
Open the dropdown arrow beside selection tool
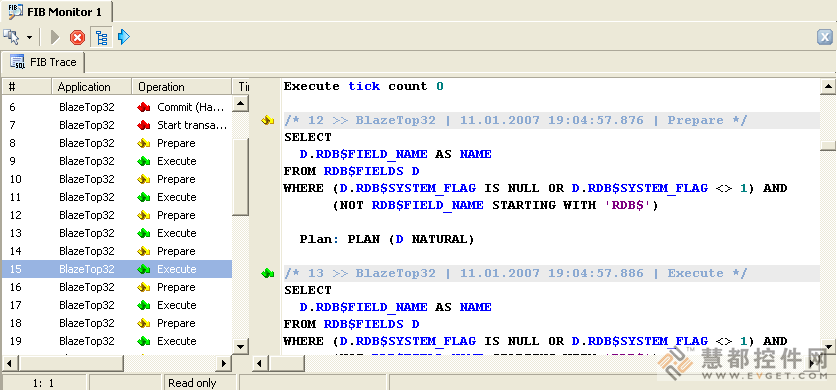coord(29,37)
